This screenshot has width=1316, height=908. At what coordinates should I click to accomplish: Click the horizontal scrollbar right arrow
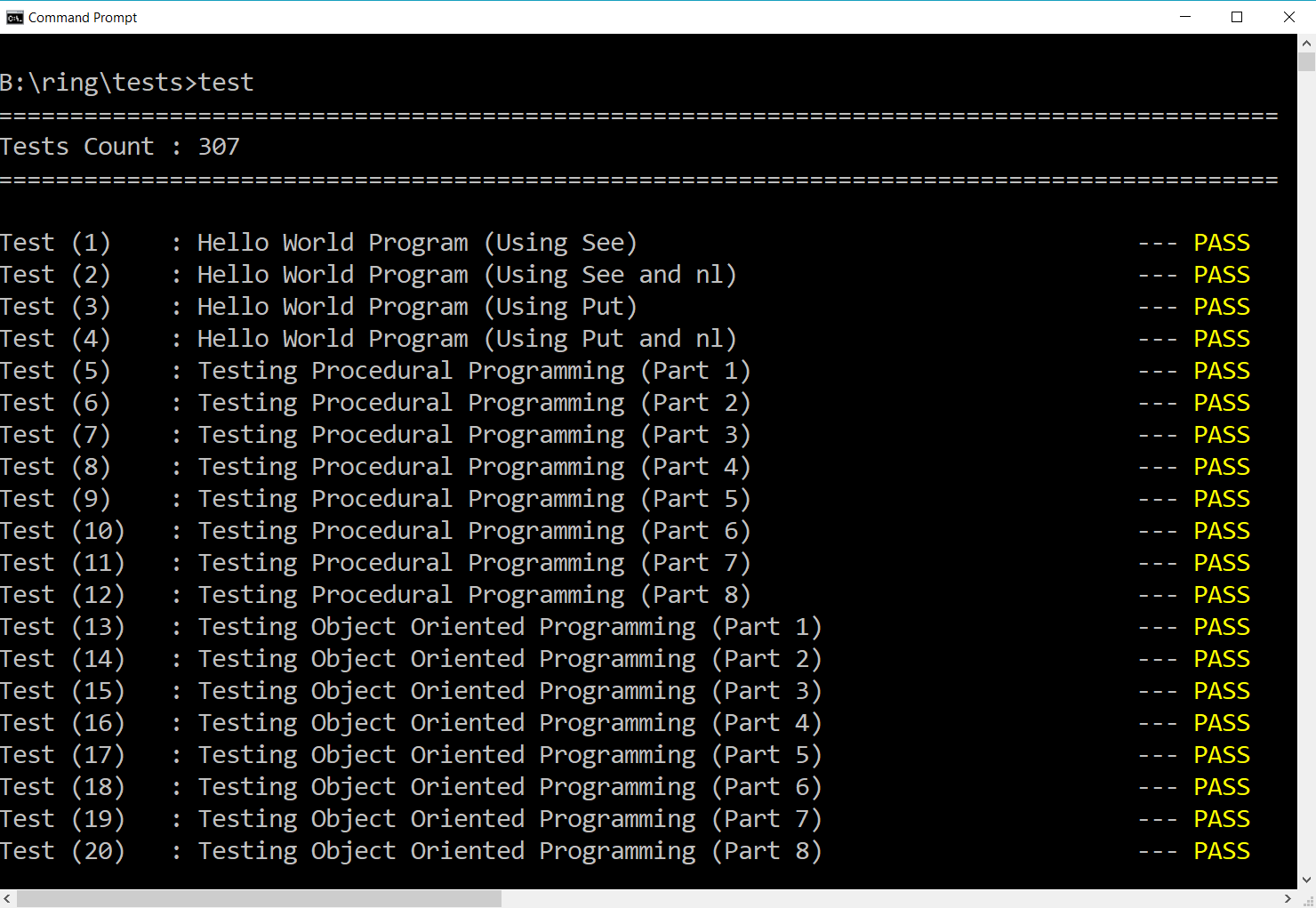(x=1288, y=899)
